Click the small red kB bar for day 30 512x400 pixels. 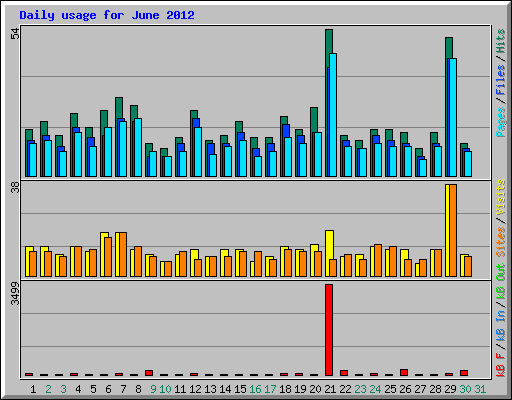[x=464, y=373]
